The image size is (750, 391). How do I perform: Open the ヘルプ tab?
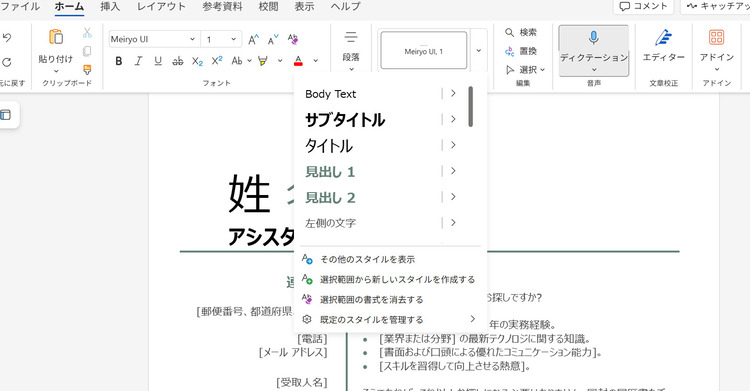[345, 6]
